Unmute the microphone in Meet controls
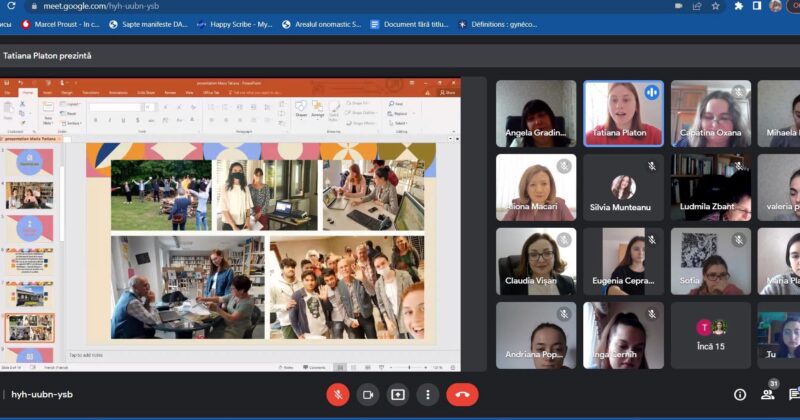800x420 pixels. point(338,394)
